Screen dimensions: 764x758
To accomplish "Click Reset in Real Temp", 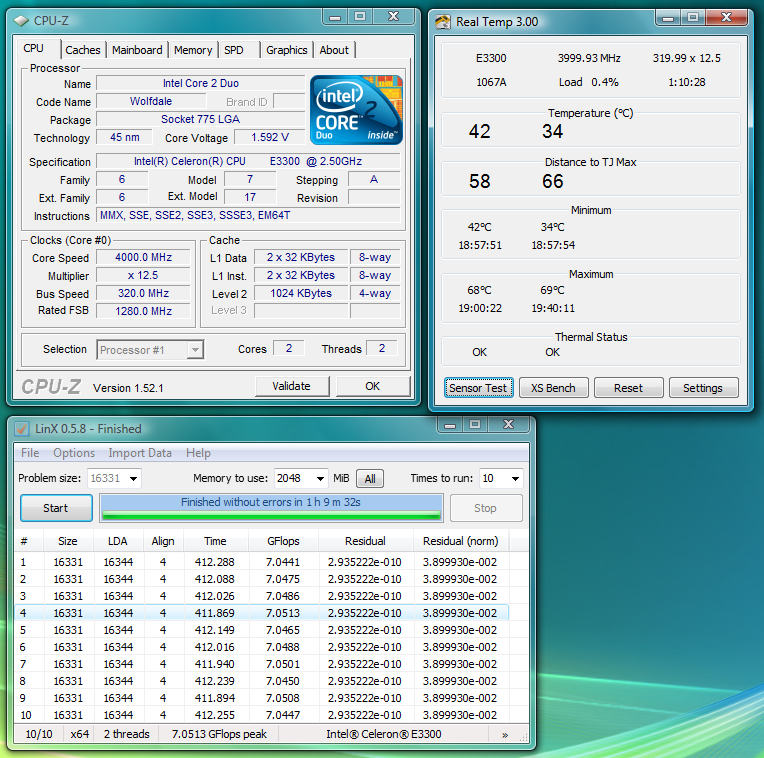I will click(629, 388).
